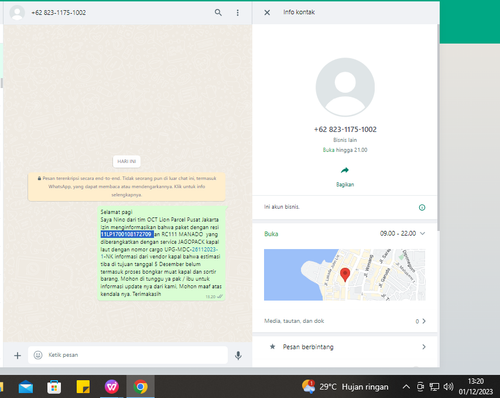Close the Info kontak panel
This screenshot has height=398, width=500.
pos(267,13)
